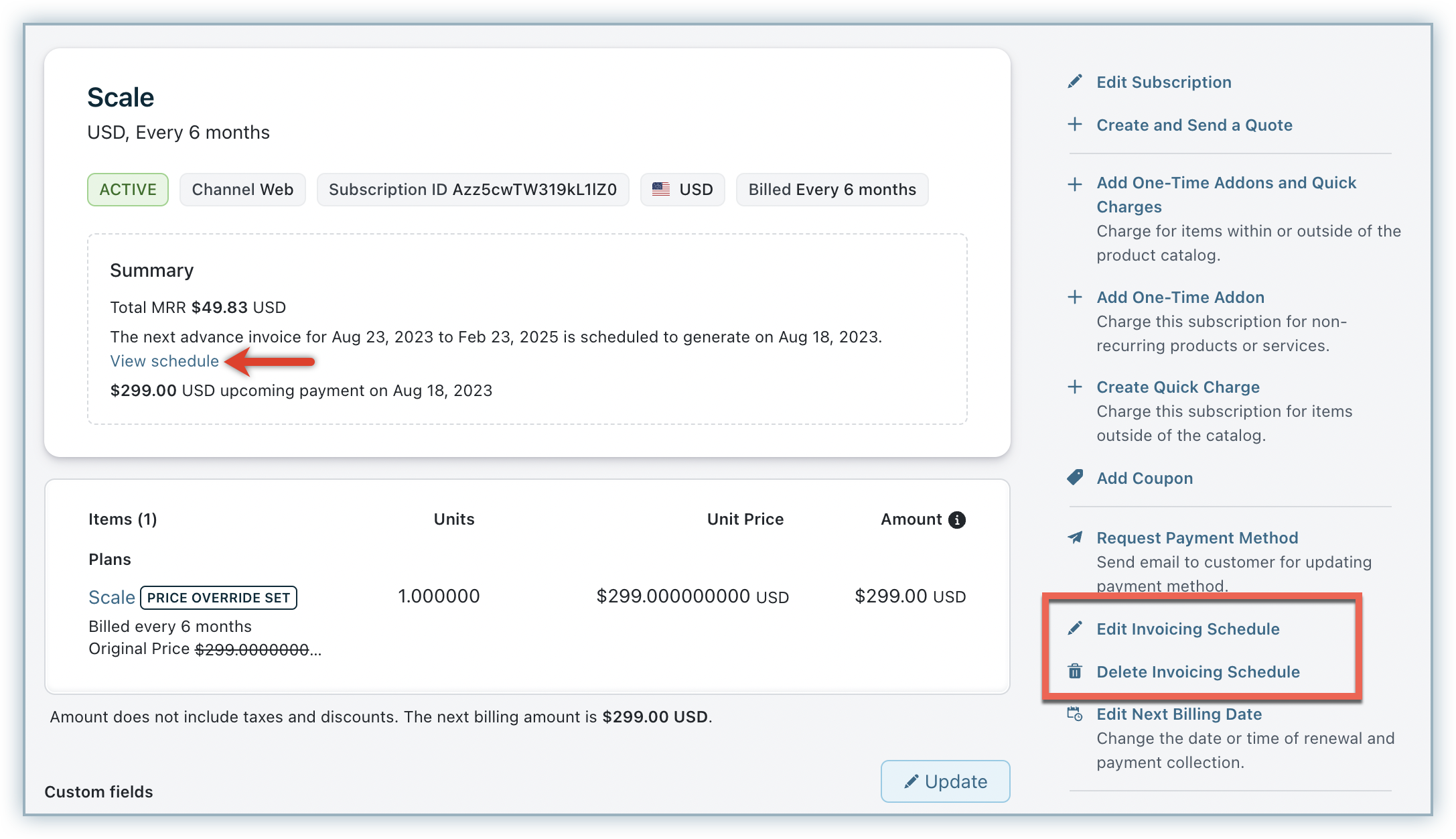Click the Add Coupon link text

1144,478
